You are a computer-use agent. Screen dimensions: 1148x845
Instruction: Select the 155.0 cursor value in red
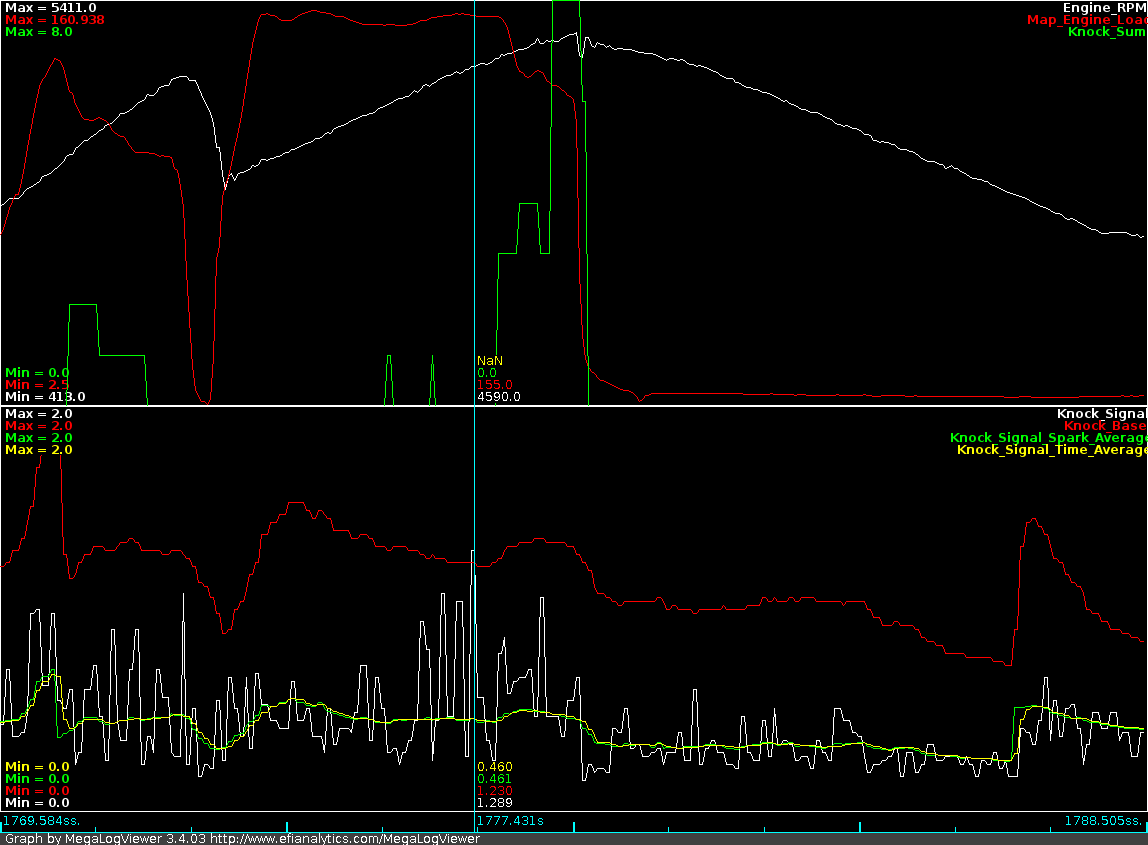coord(494,385)
